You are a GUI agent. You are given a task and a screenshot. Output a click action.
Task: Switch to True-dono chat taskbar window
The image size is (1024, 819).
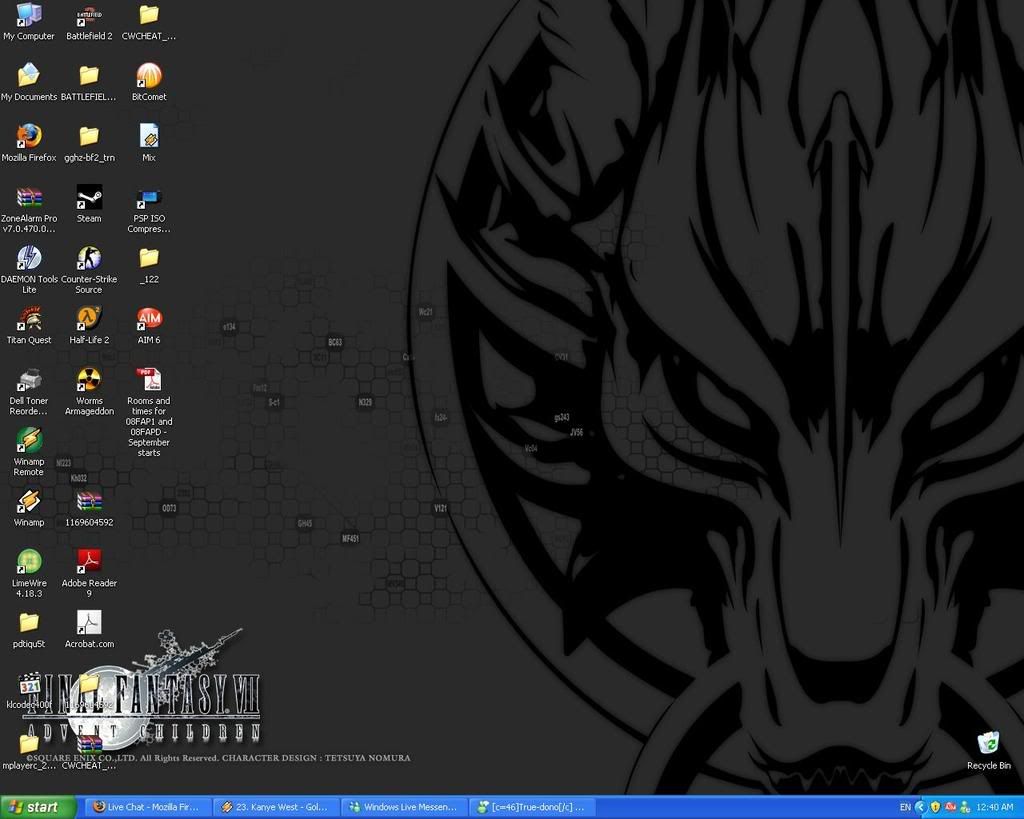[533, 807]
